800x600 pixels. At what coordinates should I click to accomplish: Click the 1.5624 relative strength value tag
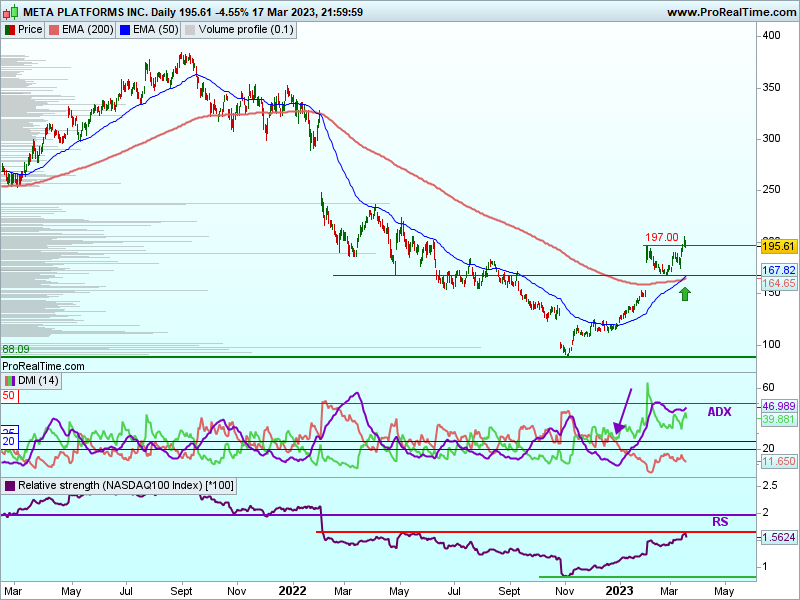point(779,537)
